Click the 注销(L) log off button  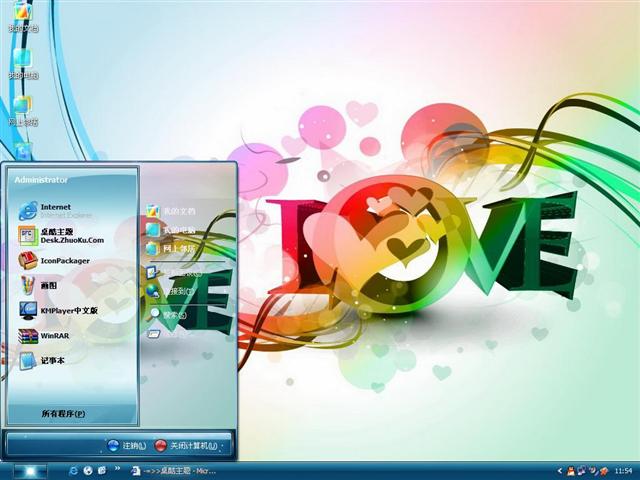pyautogui.click(x=127, y=445)
